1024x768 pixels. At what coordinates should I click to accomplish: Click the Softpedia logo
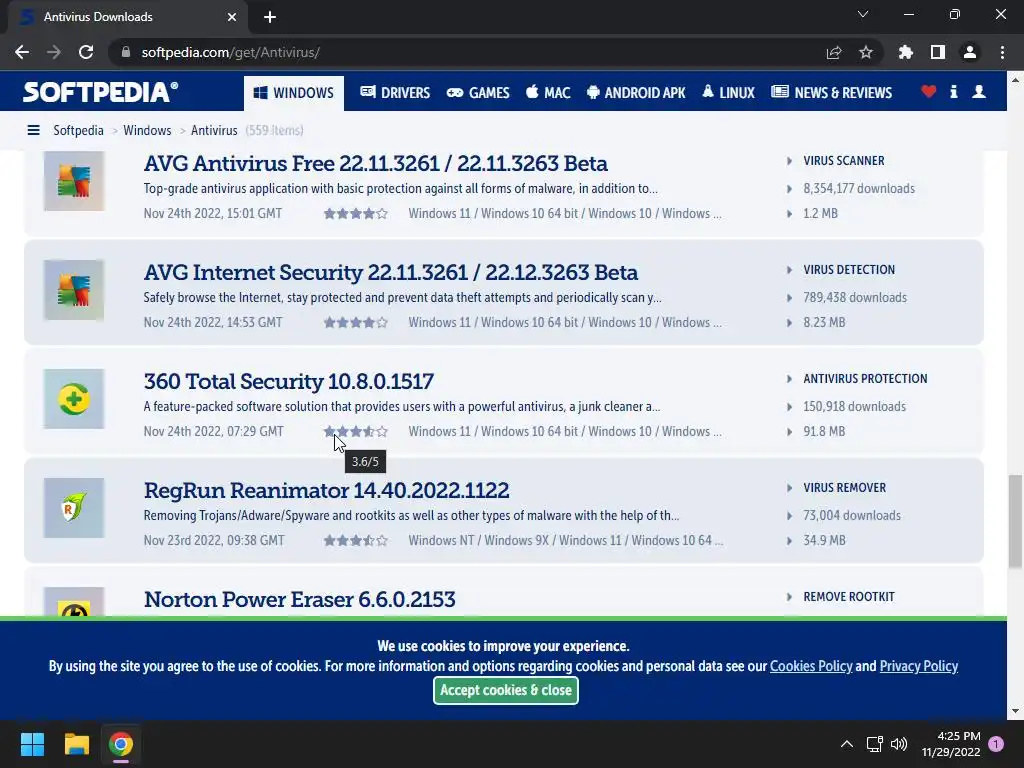coord(101,92)
